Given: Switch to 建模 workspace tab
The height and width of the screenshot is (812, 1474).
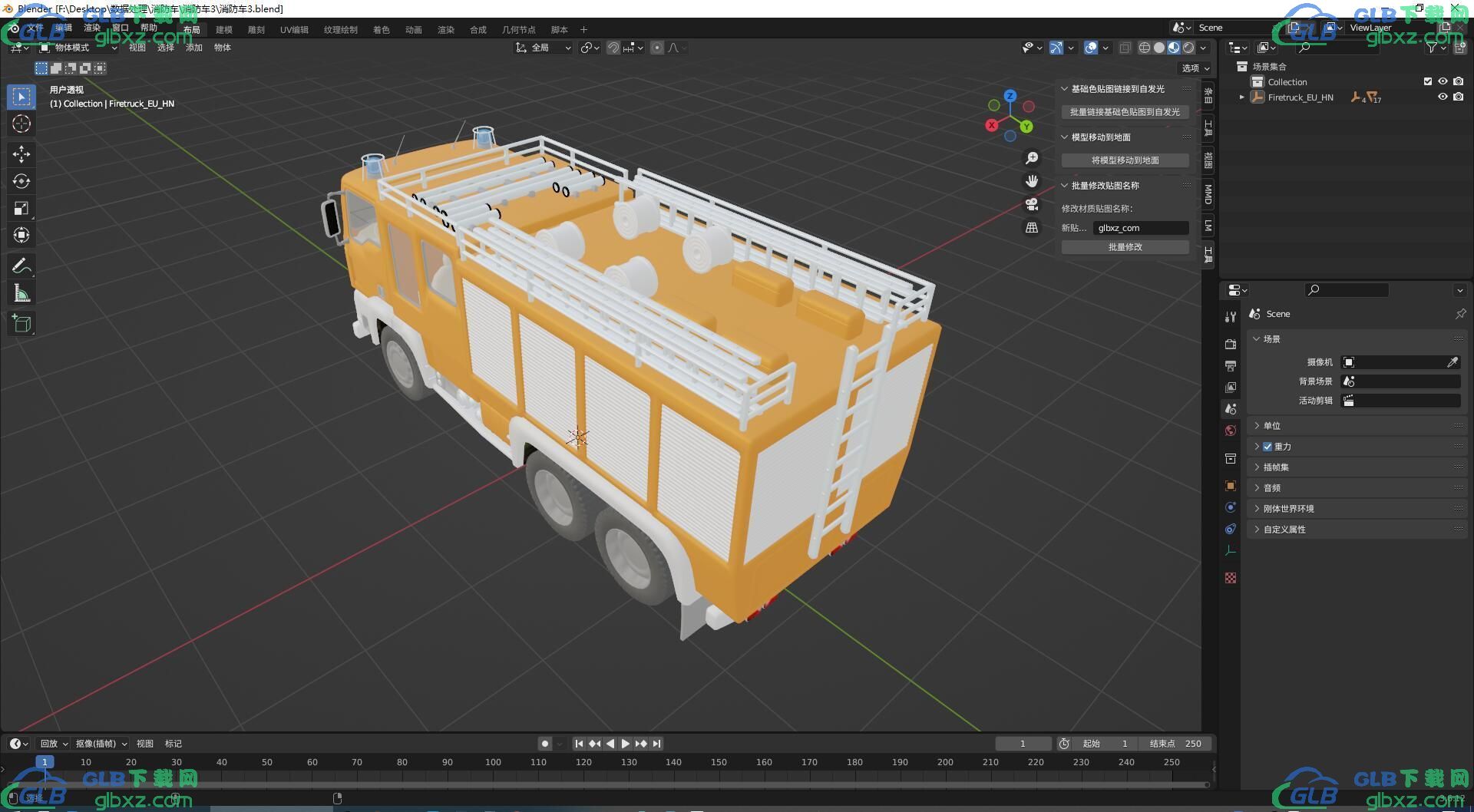Looking at the screenshot, I should (224, 30).
